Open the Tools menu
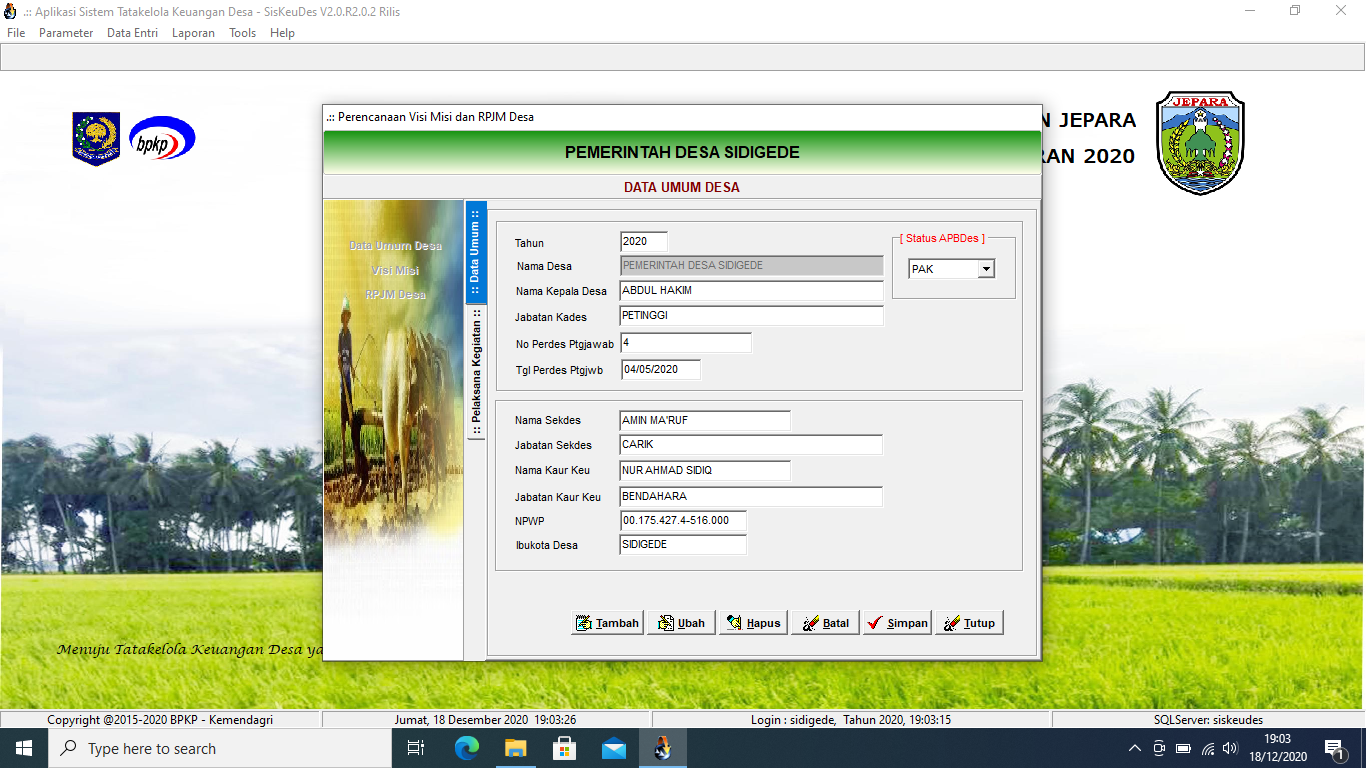The height and width of the screenshot is (768, 1366). coord(242,33)
